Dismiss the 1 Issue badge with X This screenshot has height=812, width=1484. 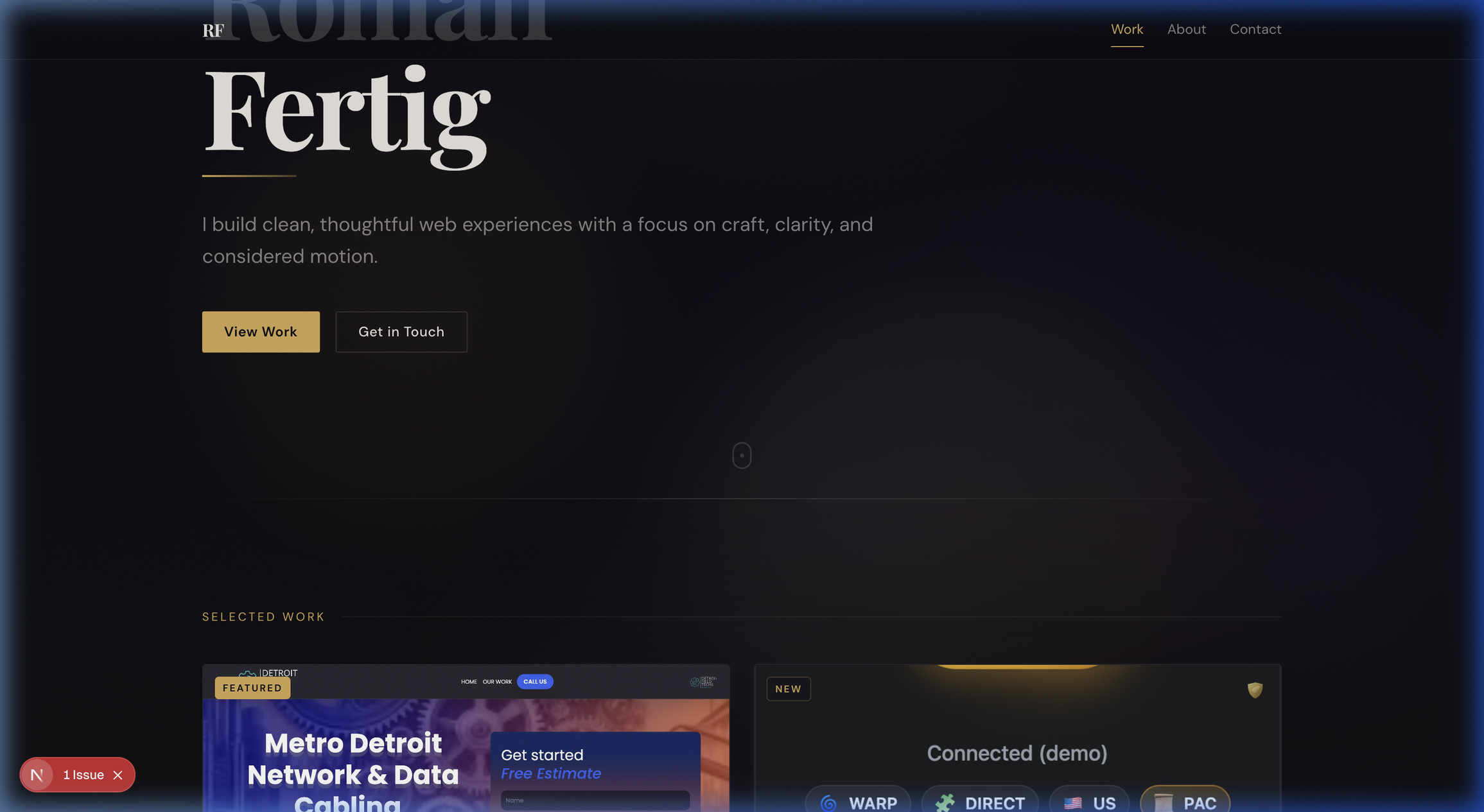click(118, 775)
